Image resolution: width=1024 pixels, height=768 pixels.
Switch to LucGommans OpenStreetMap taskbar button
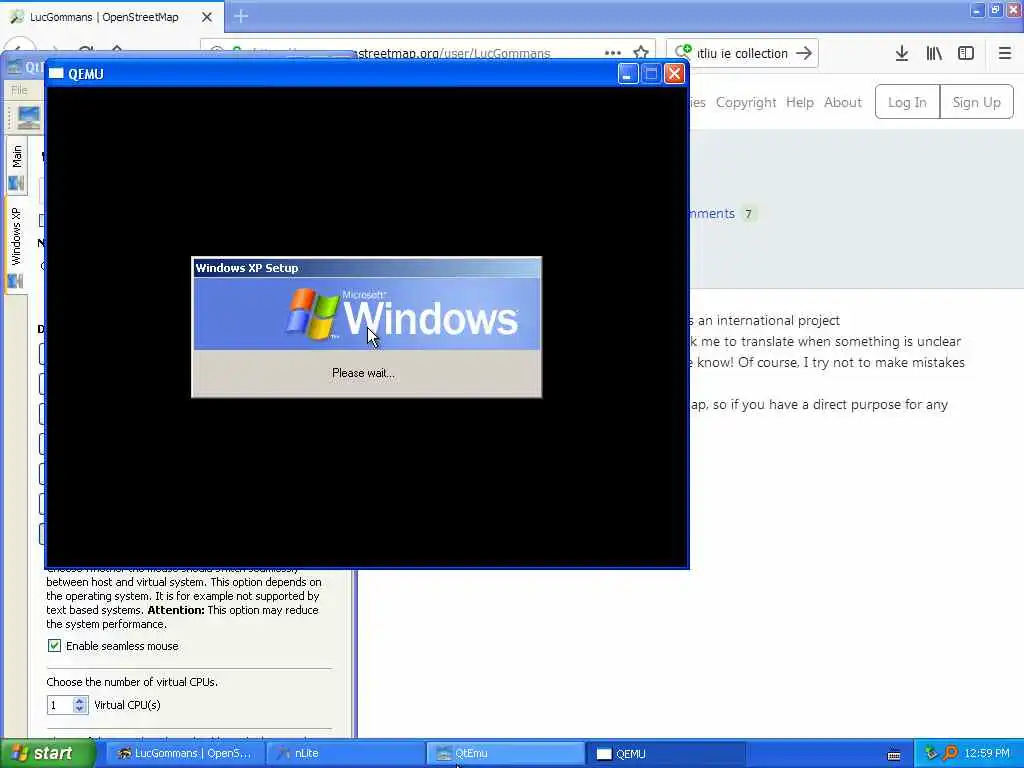point(185,754)
